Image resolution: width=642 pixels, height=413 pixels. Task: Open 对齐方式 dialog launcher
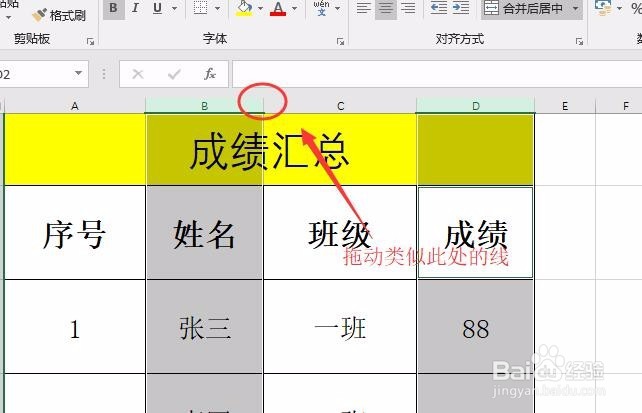pos(579,41)
